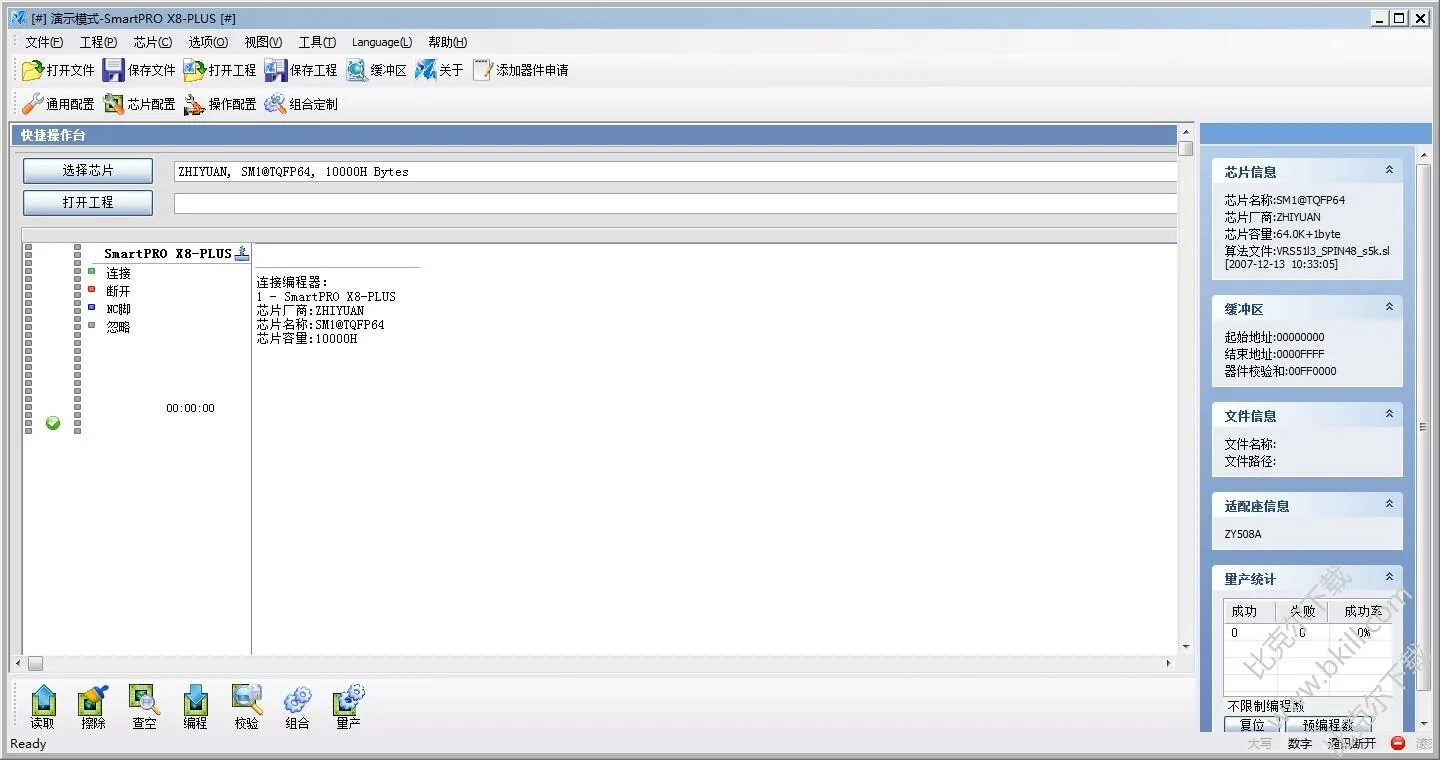Click the ZY508A adapter name
This screenshot has width=1440, height=760.
[x=1243, y=534]
